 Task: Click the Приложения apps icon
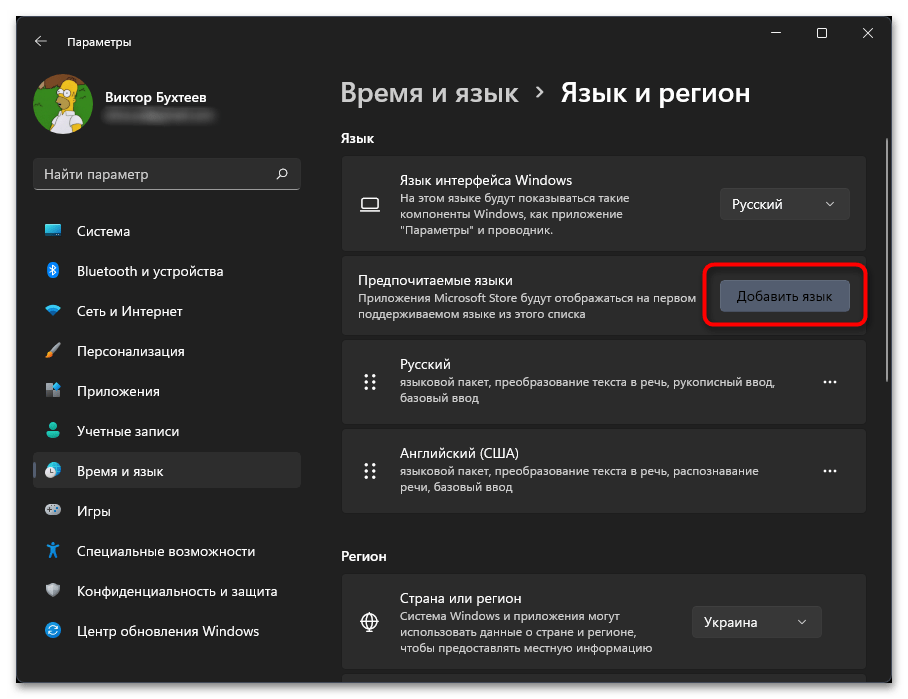(x=53, y=390)
